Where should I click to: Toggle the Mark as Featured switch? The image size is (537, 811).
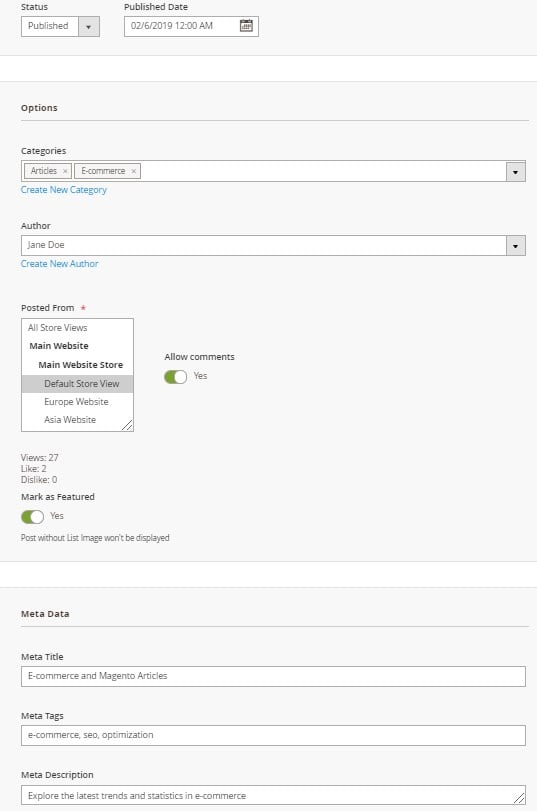[32, 516]
